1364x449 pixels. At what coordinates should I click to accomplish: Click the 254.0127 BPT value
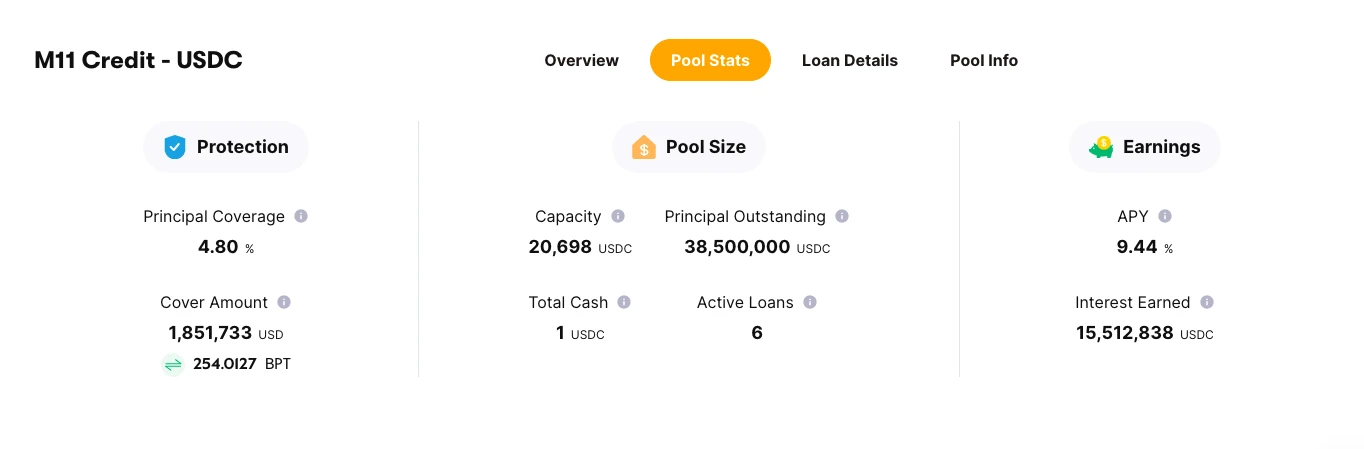(x=242, y=364)
